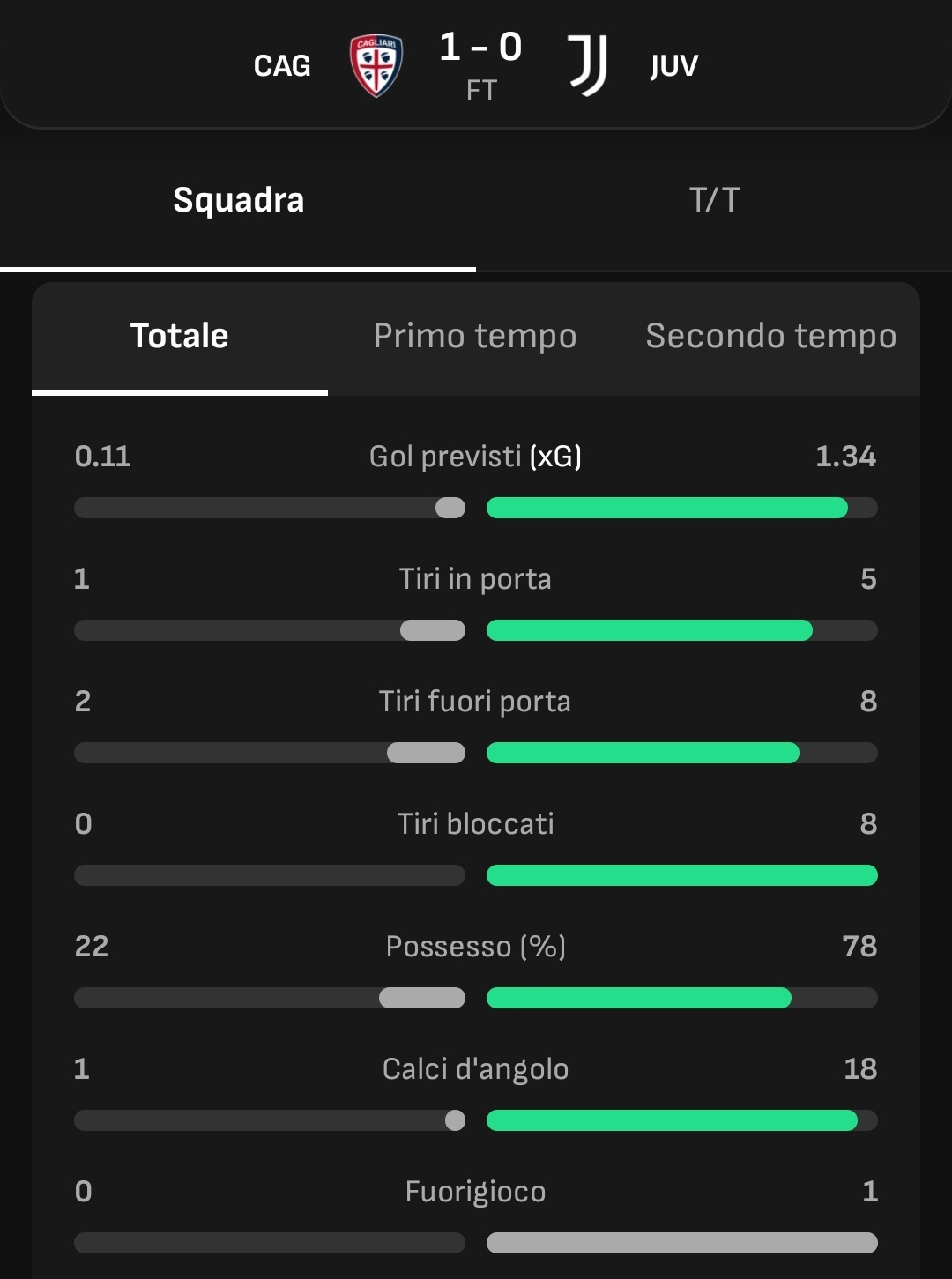Tap the Tiri bloccati label
Viewport: 952px width, 1279px height.
point(475,824)
